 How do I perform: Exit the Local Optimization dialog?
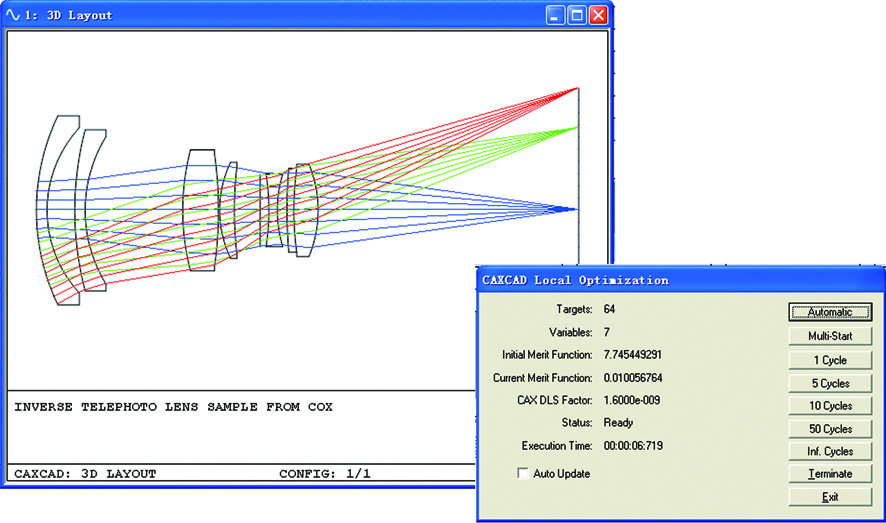[829, 497]
